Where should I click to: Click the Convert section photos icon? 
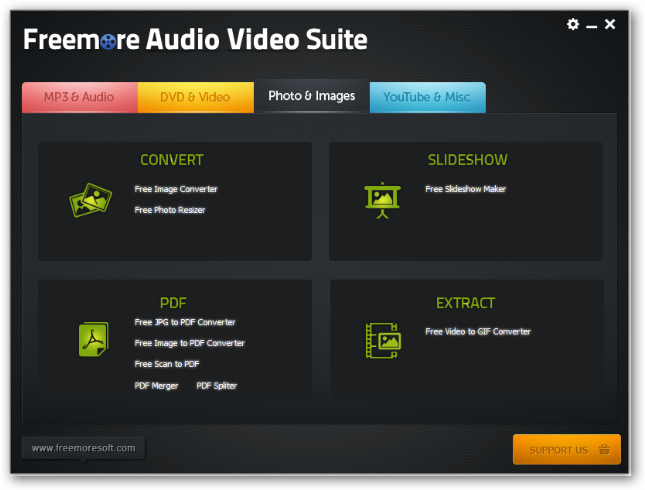pos(90,200)
